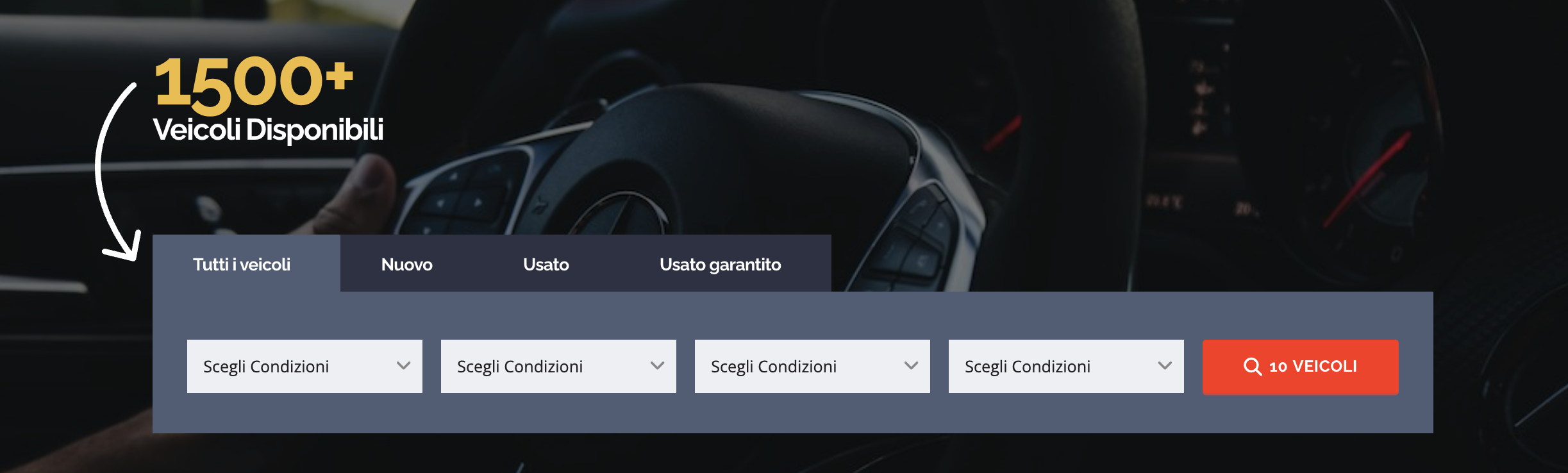The width and height of the screenshot is (1568, 473).
Task: Switch to the Usato tab
Action: tap(546, 263)
